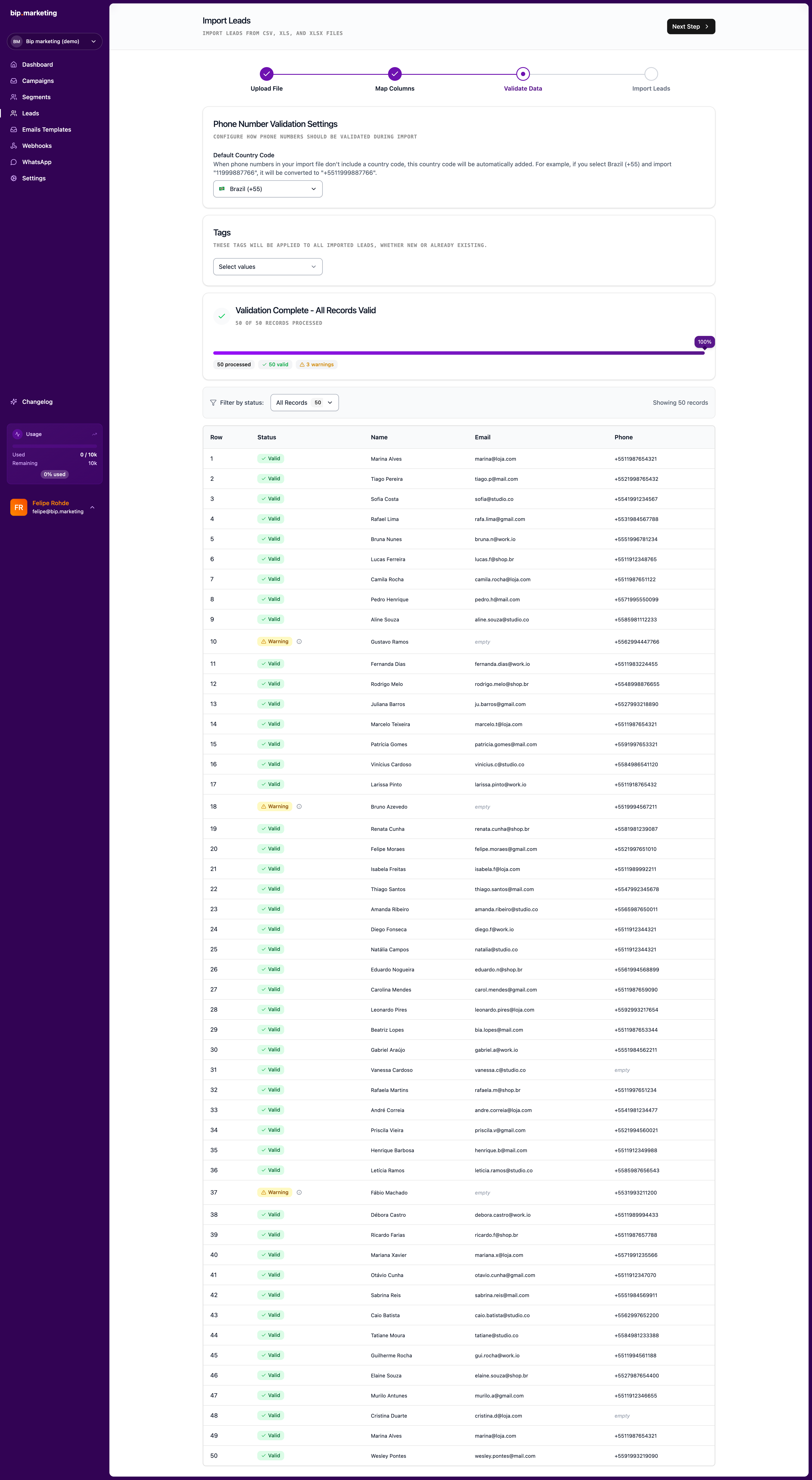Viewport: 812px width, 1480px height.
Task: Open the Tags Select values dropdown
Action: (x=268, y=267)
